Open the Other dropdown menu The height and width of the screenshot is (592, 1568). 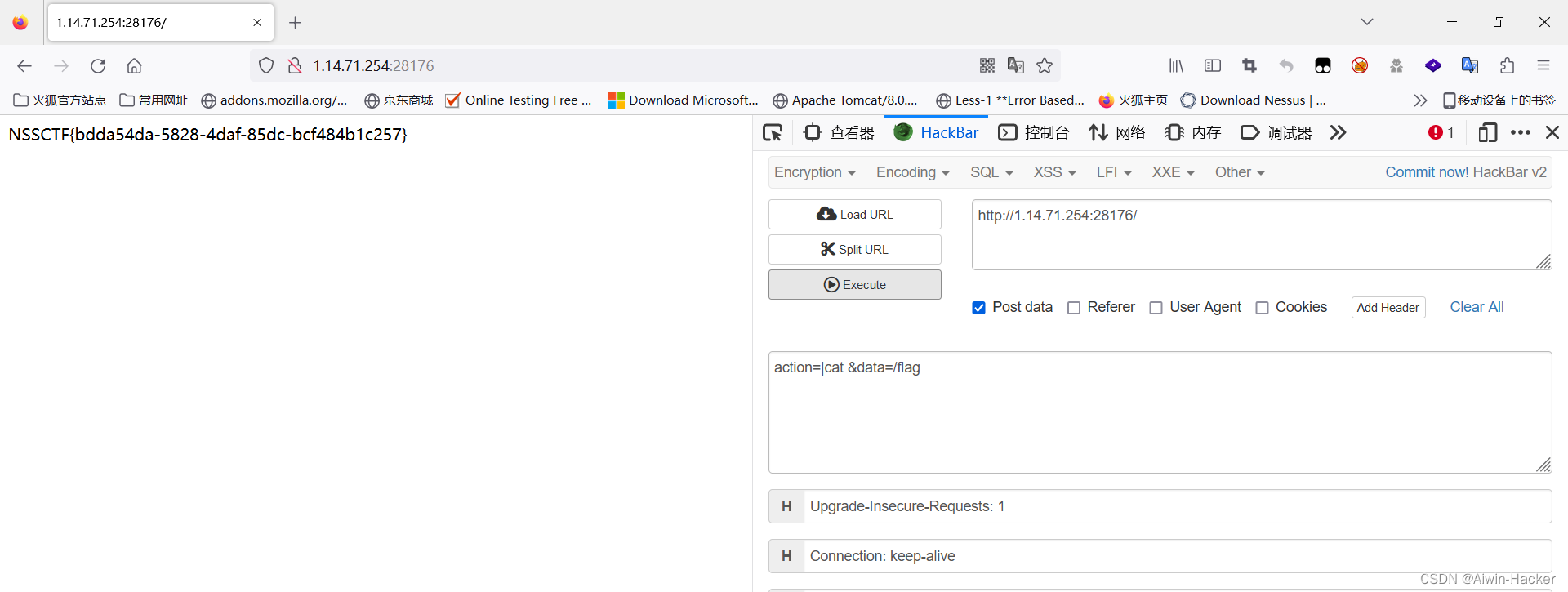point(1239,172)
